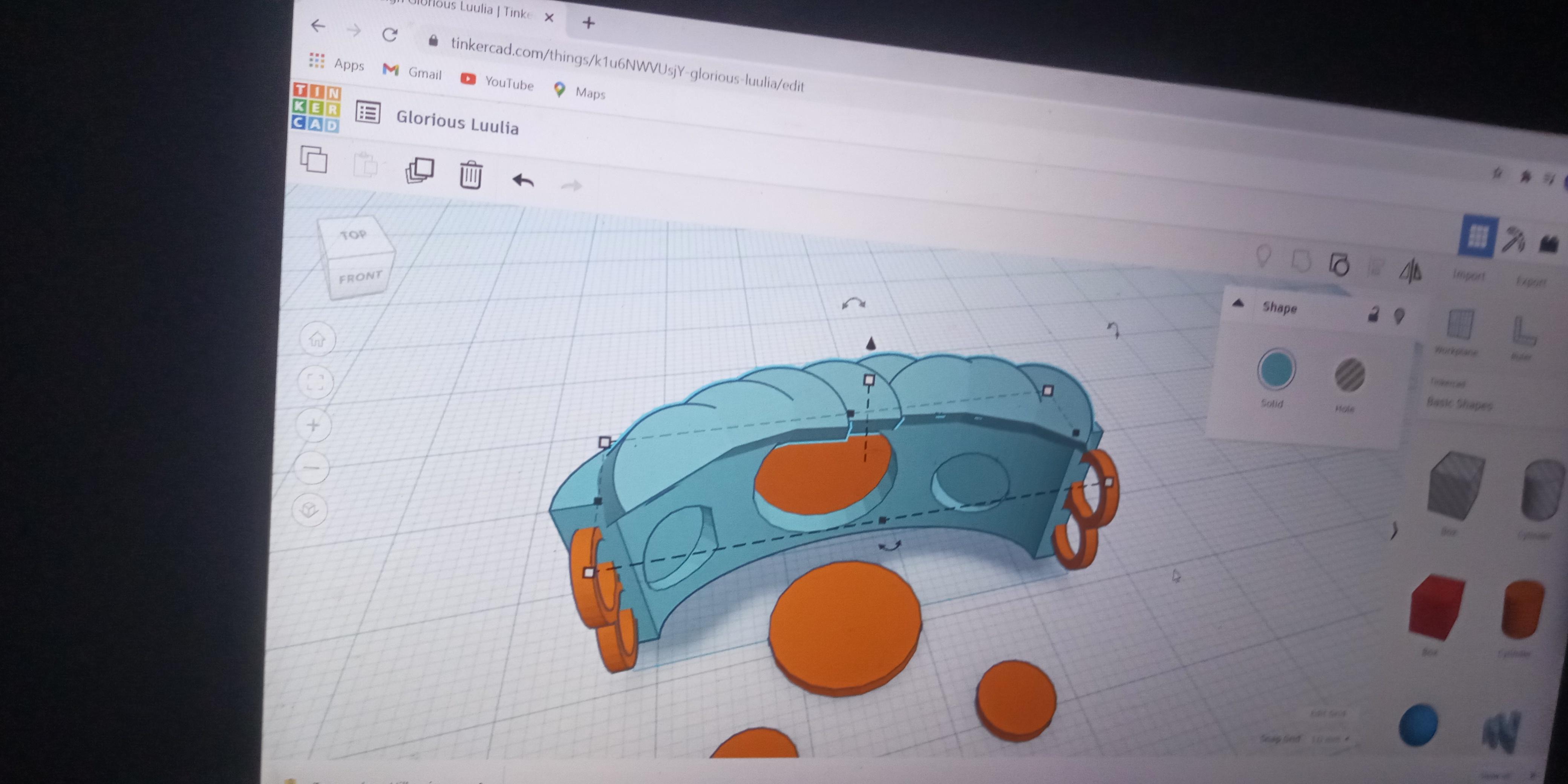This screenshot has width=1568, height=784.
Task: Open a new browser tab
Action: click(588, 23)
